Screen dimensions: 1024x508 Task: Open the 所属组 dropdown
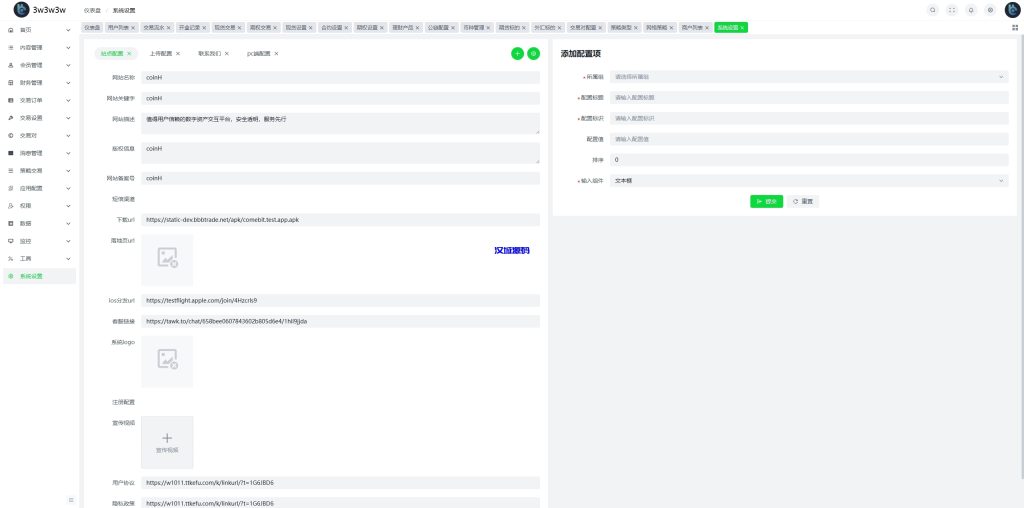808,76
